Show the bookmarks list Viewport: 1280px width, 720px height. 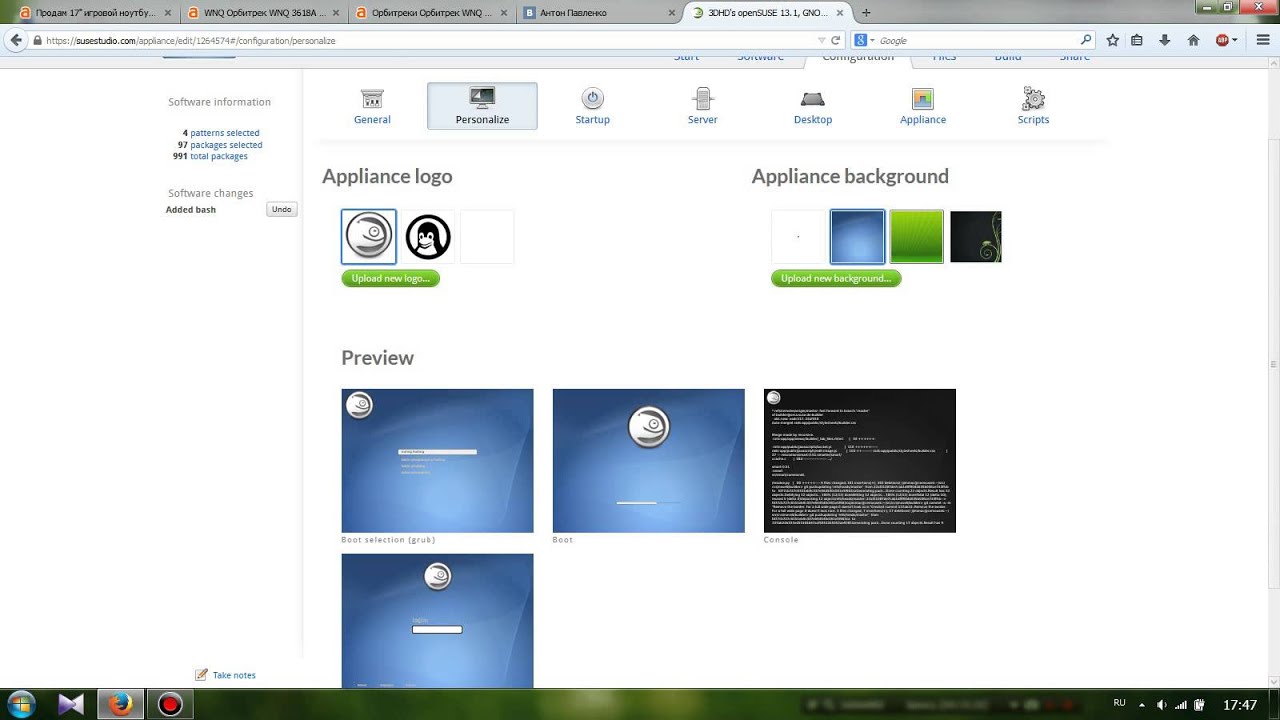1137,40
